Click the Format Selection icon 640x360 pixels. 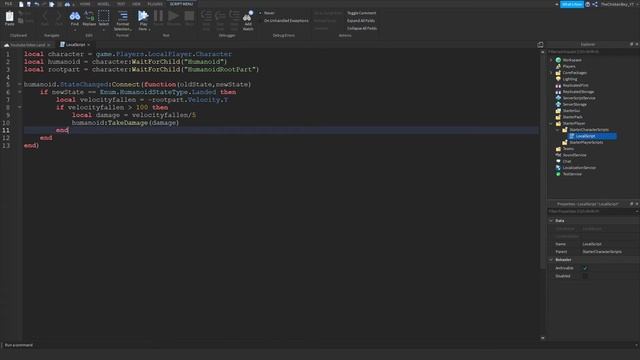click(x=122, y=16)
